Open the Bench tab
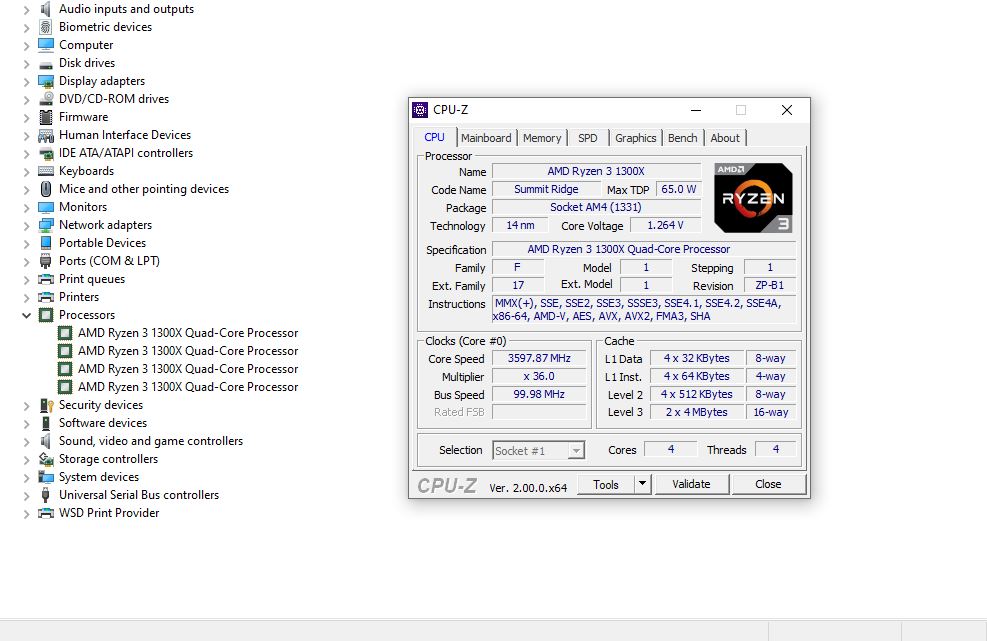 (x=682, y=138)
